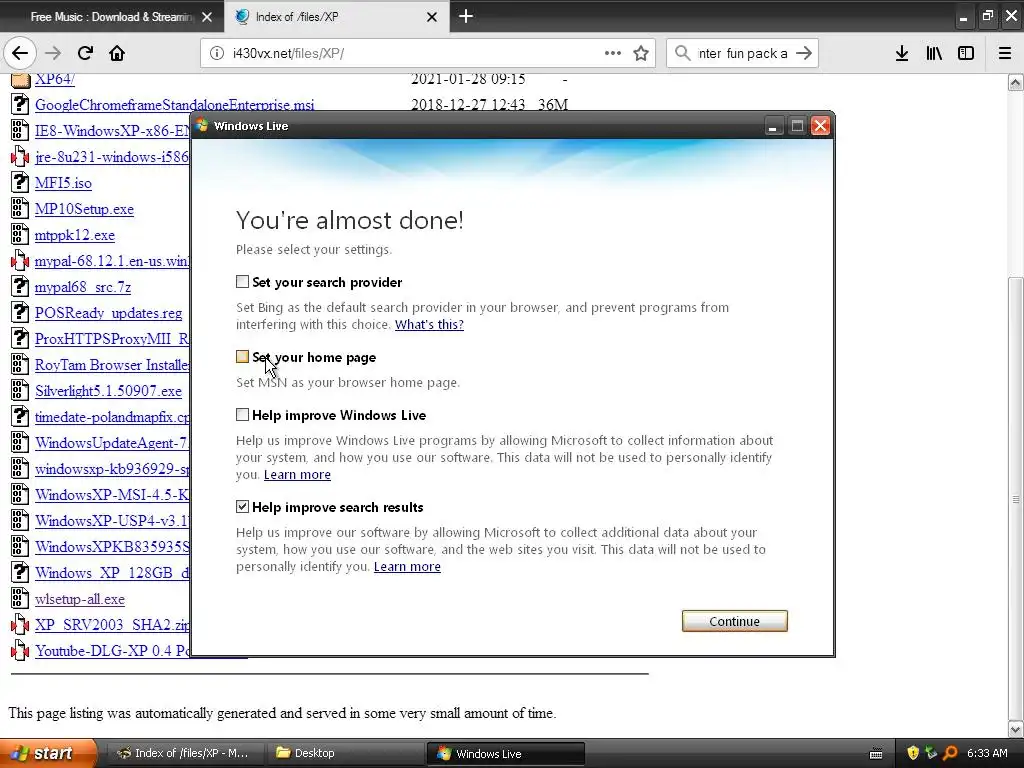Open the Library icon
The width and height of the screenshot is (1024, 768).
click(934, 54)
